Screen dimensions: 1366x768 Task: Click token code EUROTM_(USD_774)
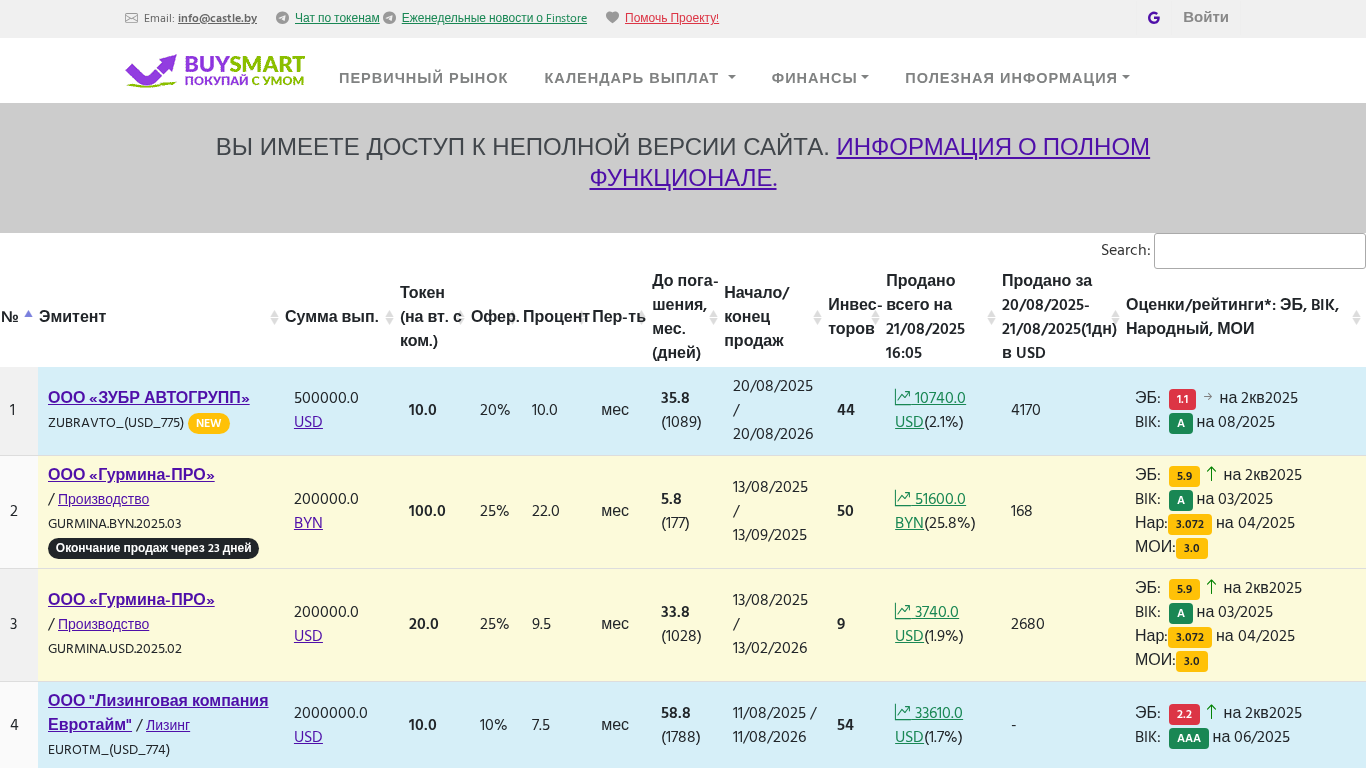(x=109, y=750)
